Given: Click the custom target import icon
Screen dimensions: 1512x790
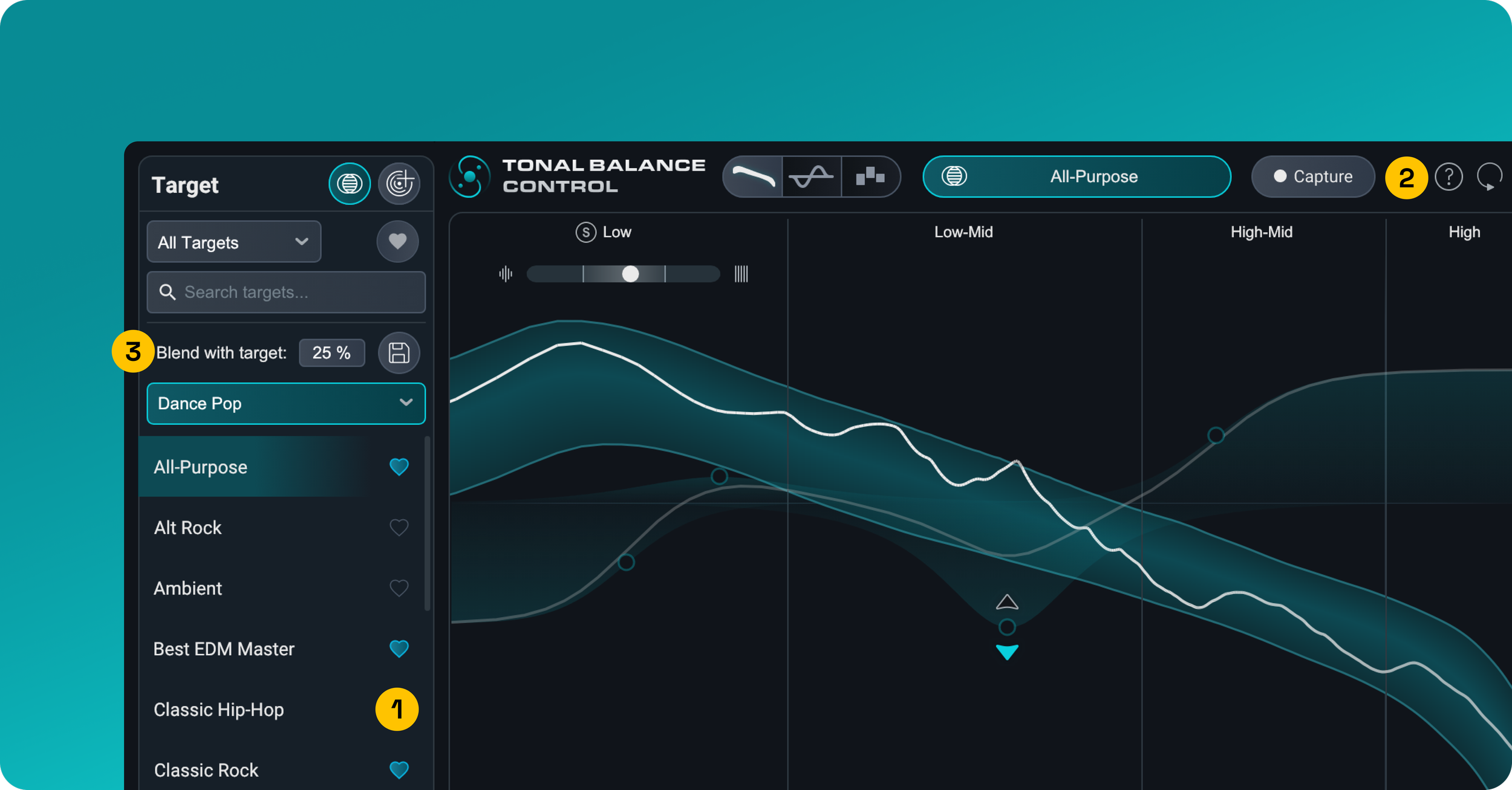Looking at the screenshot, I should coord(399,183).
